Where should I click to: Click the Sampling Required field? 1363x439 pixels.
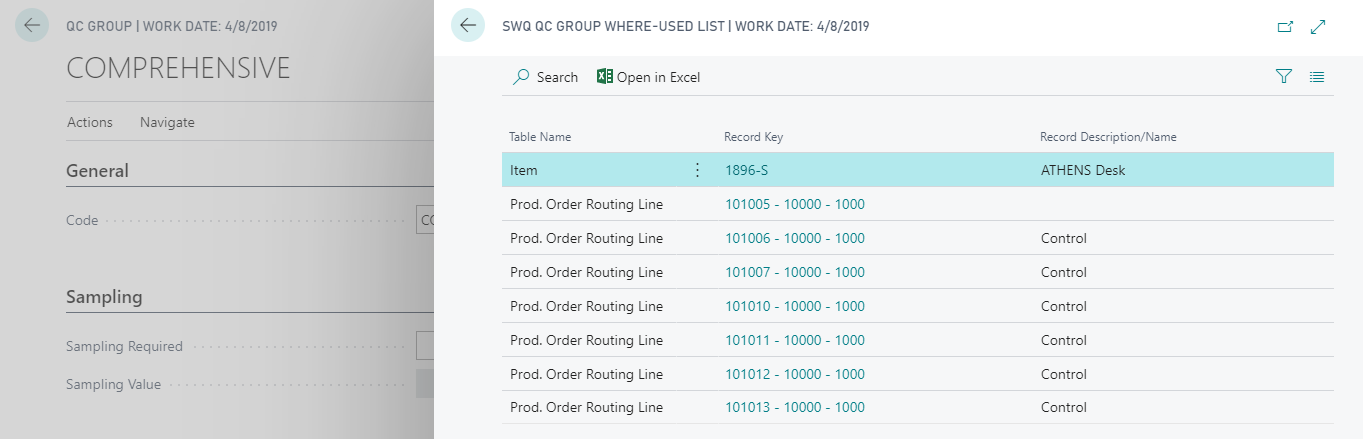click(426, 346)
